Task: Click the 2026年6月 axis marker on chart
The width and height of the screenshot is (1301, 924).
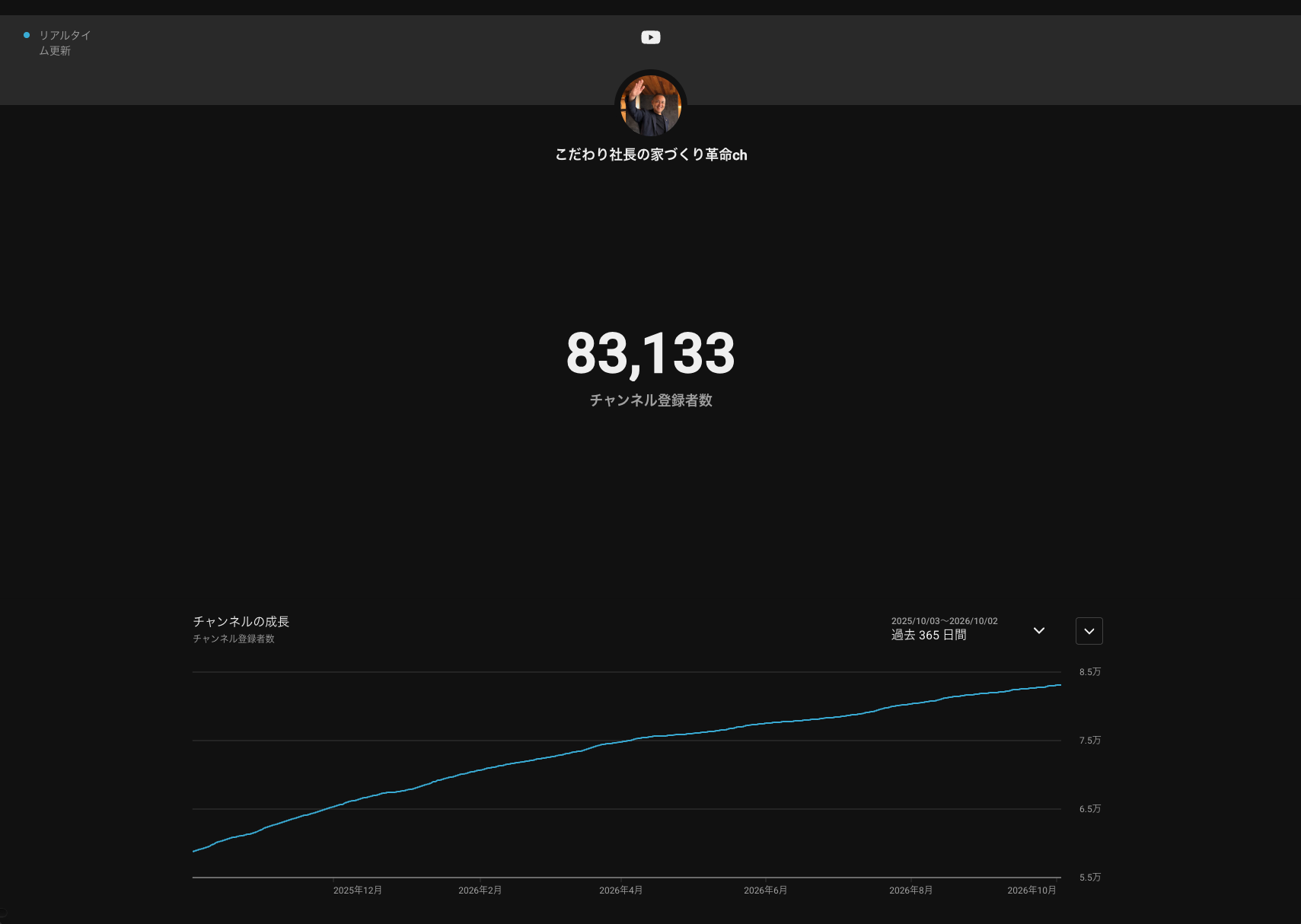Action: (766, 891)
